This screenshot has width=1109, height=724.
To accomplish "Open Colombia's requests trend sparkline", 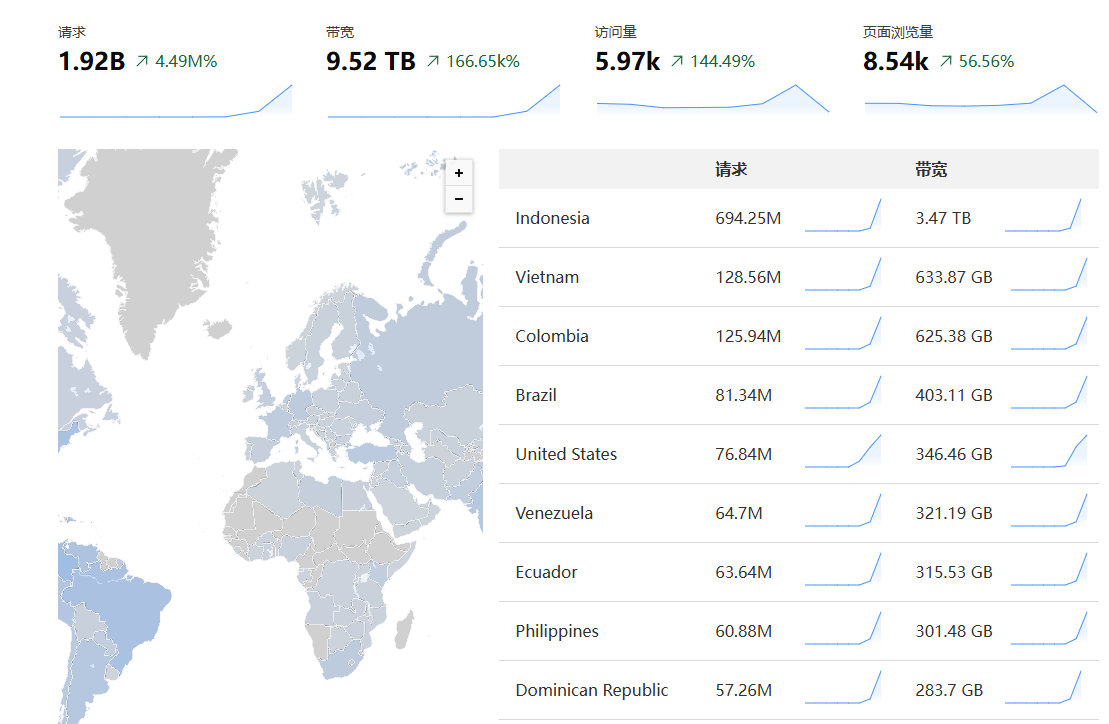I will click(843, 335).
